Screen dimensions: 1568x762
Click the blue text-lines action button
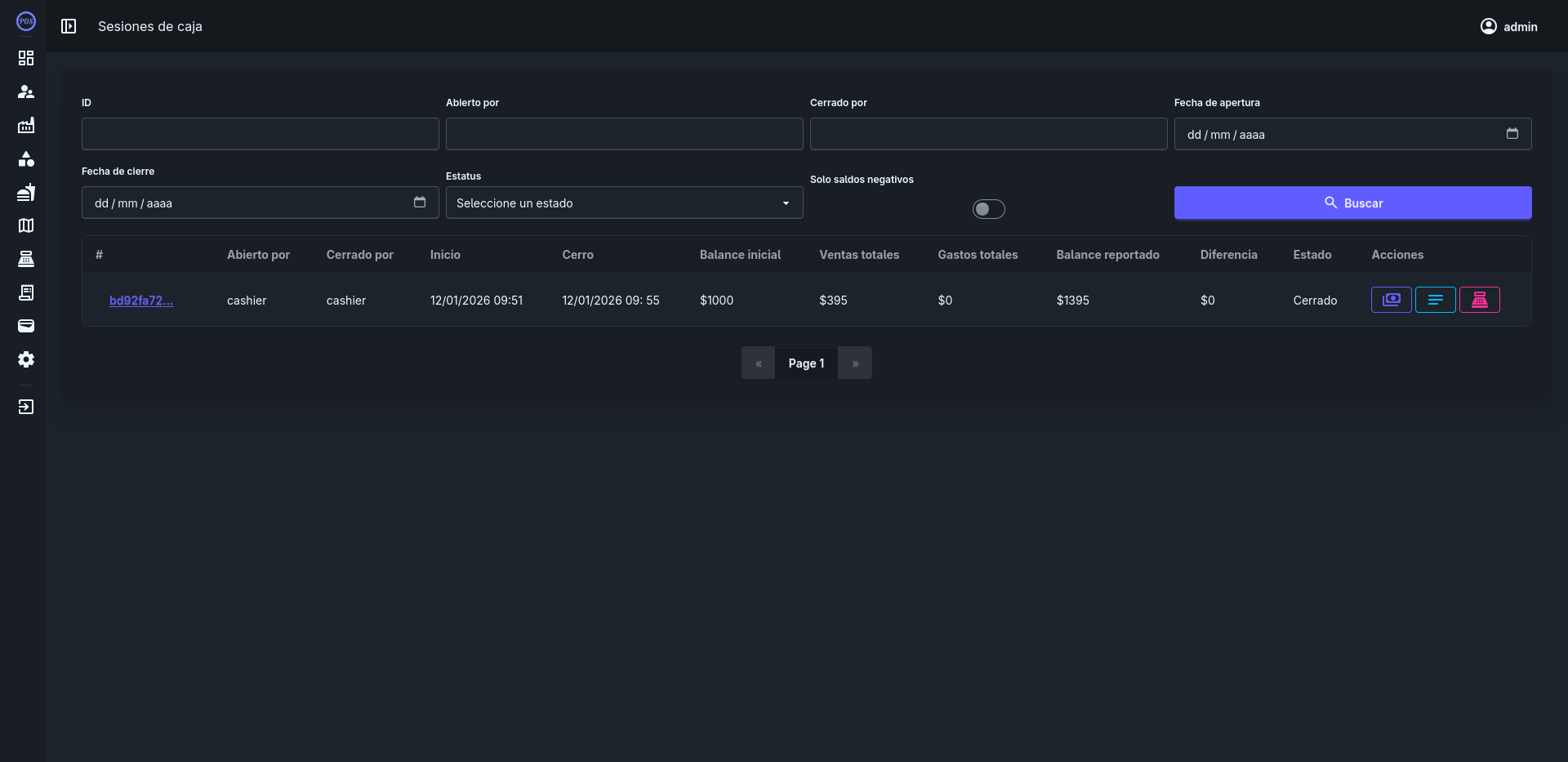(x=1435, y=300)
